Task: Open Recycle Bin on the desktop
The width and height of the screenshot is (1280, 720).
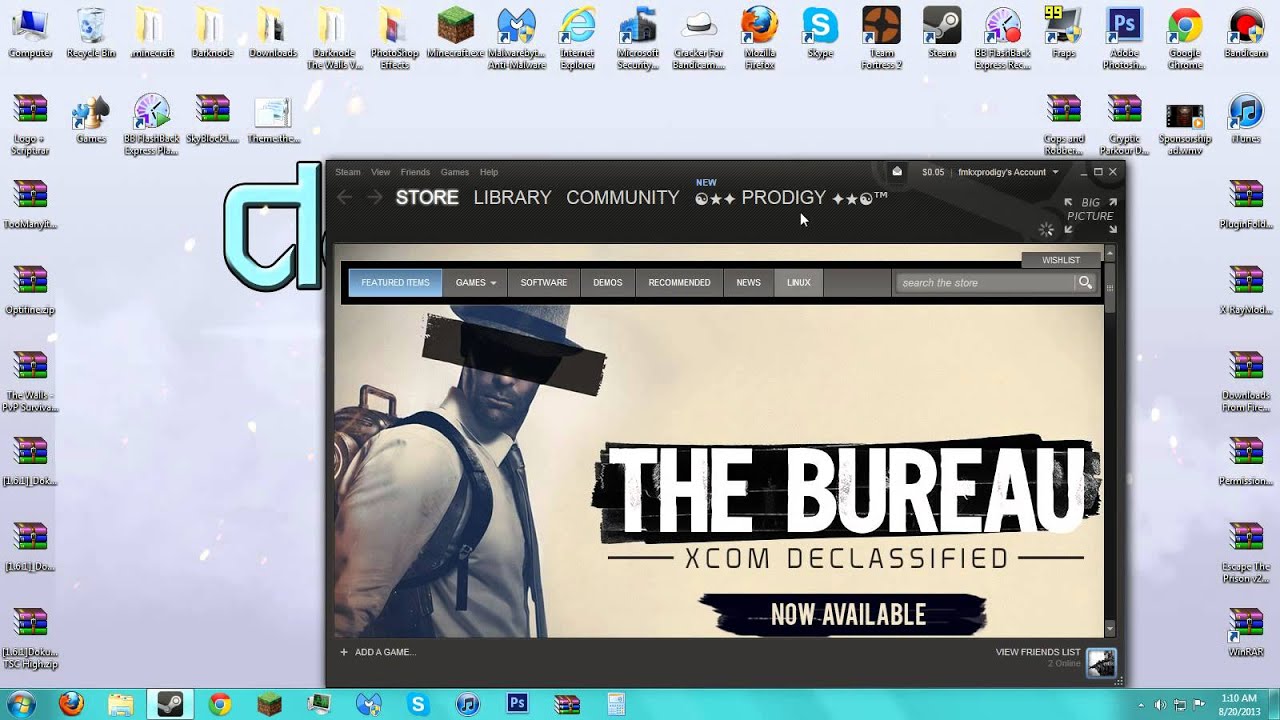Action: 91,34
